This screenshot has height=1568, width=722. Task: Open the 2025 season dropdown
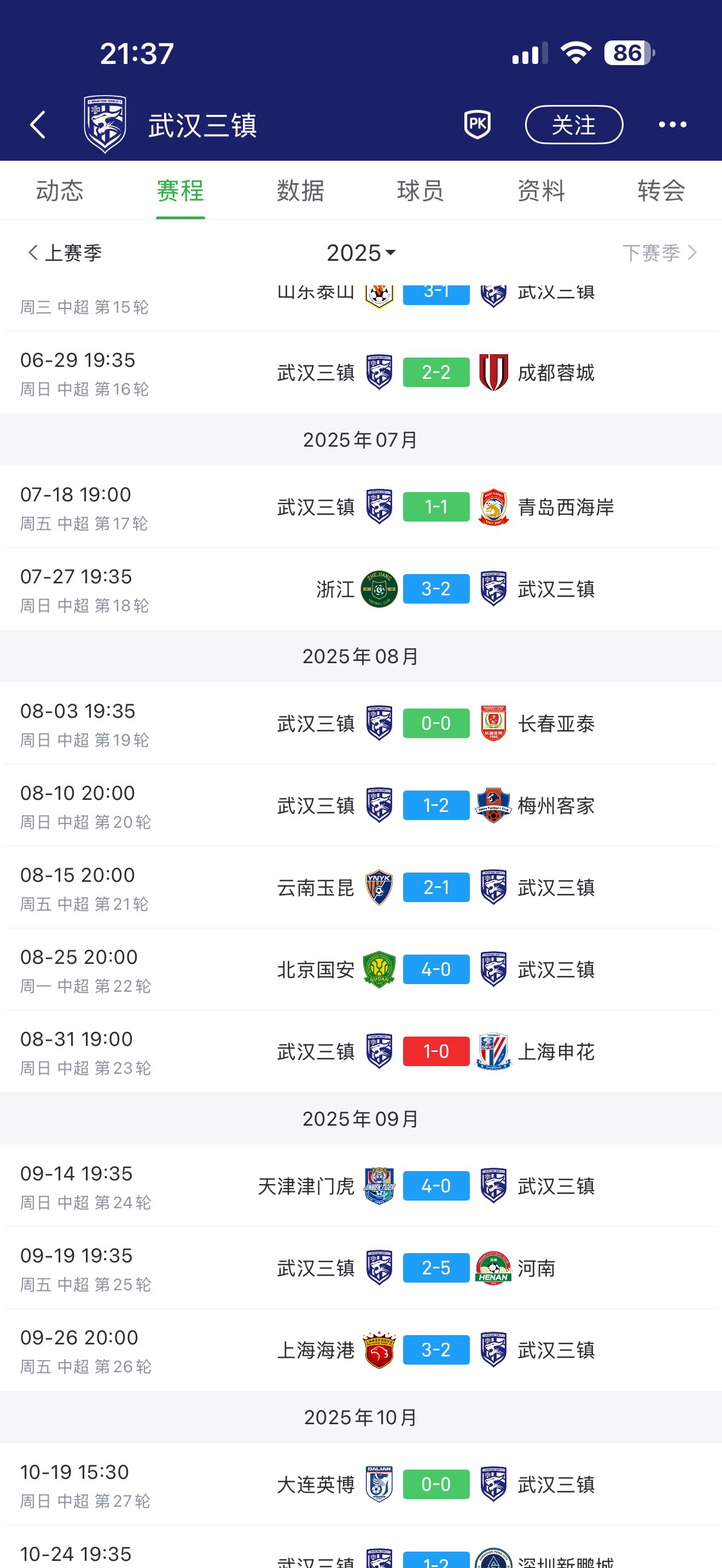(x=361, y=253)
